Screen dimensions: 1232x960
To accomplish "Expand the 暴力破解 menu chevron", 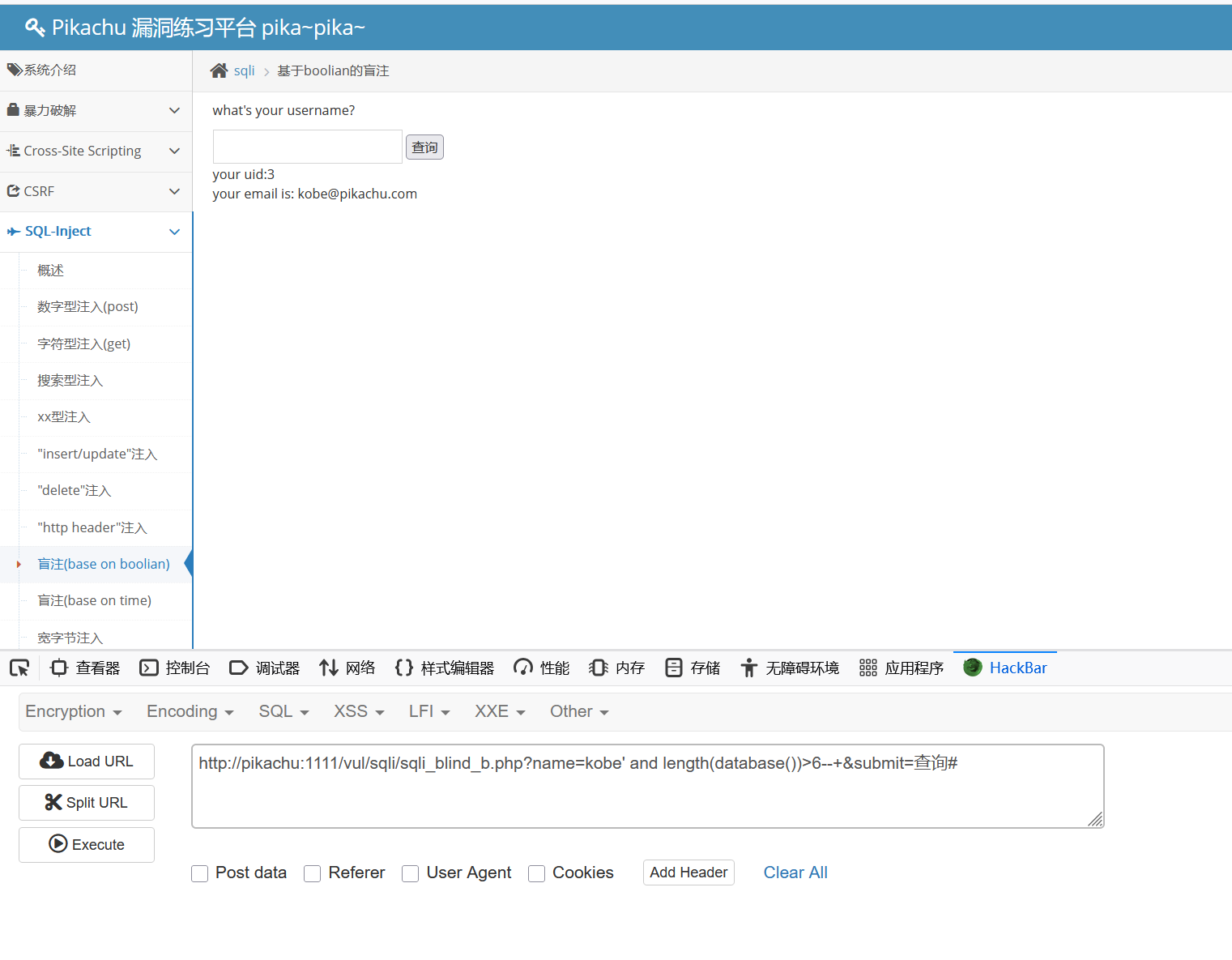I will (174, 110).
